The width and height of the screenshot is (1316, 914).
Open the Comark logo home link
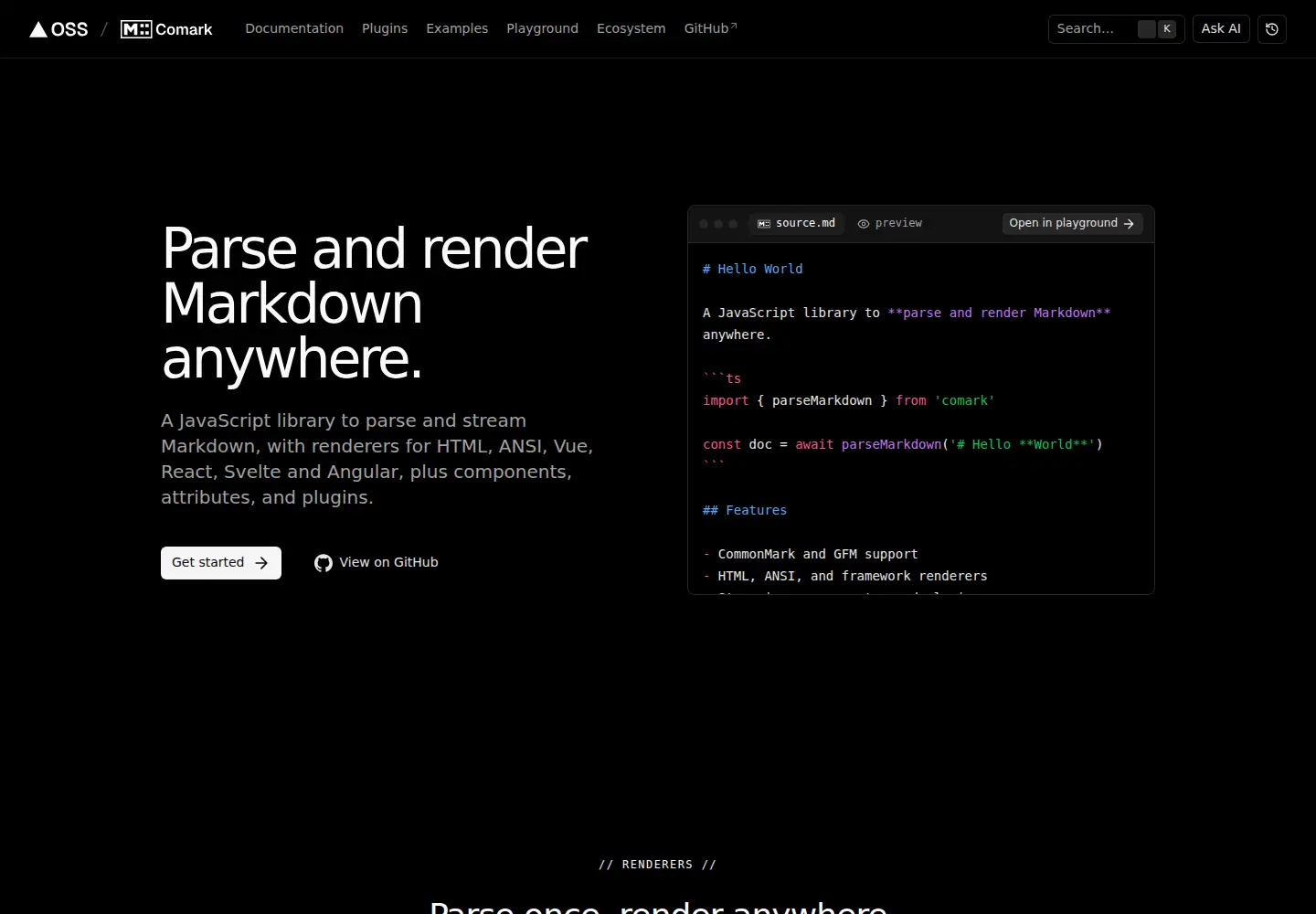click(x=166, y=29)
